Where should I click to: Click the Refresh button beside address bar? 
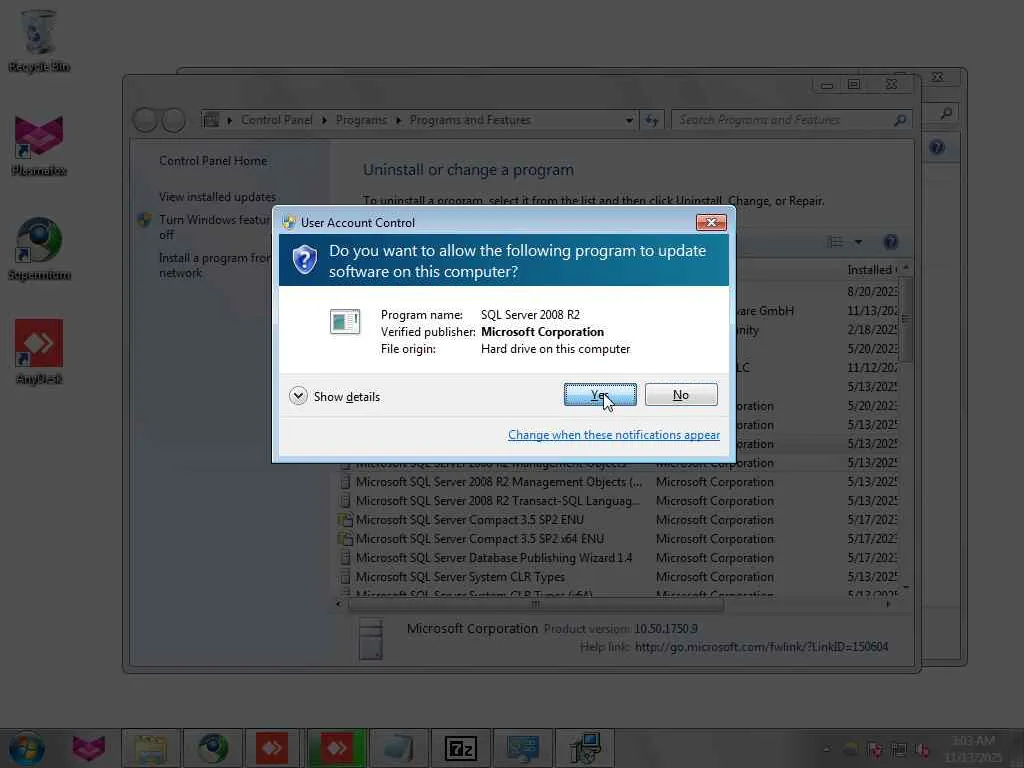pos(652,120)
